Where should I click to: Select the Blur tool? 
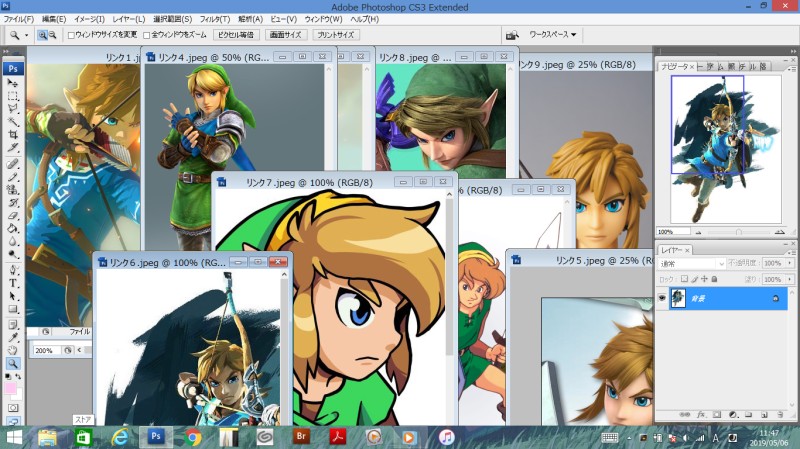[13, 241]
